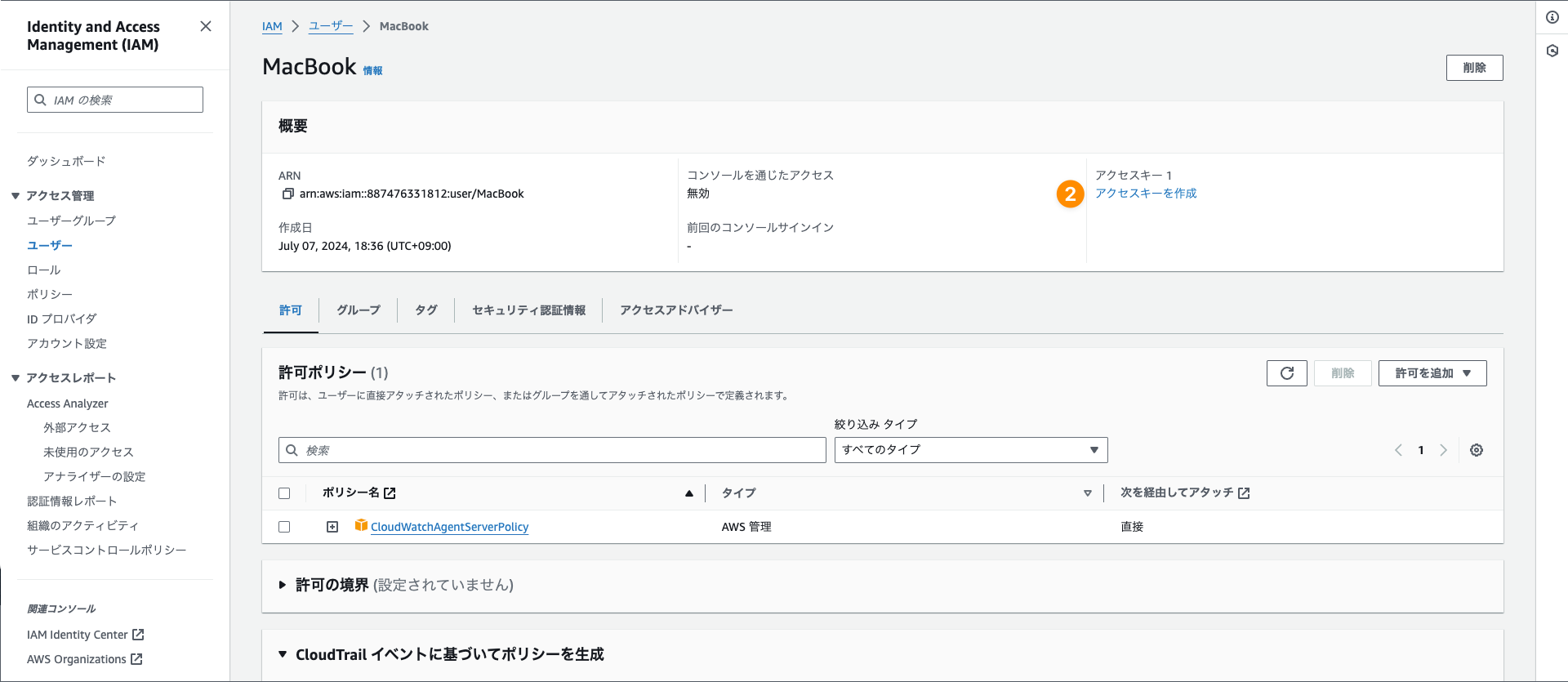This screenshot has width=1568, height=682.
Task: Open AWS Organizations link
Action: coord(77,659)
